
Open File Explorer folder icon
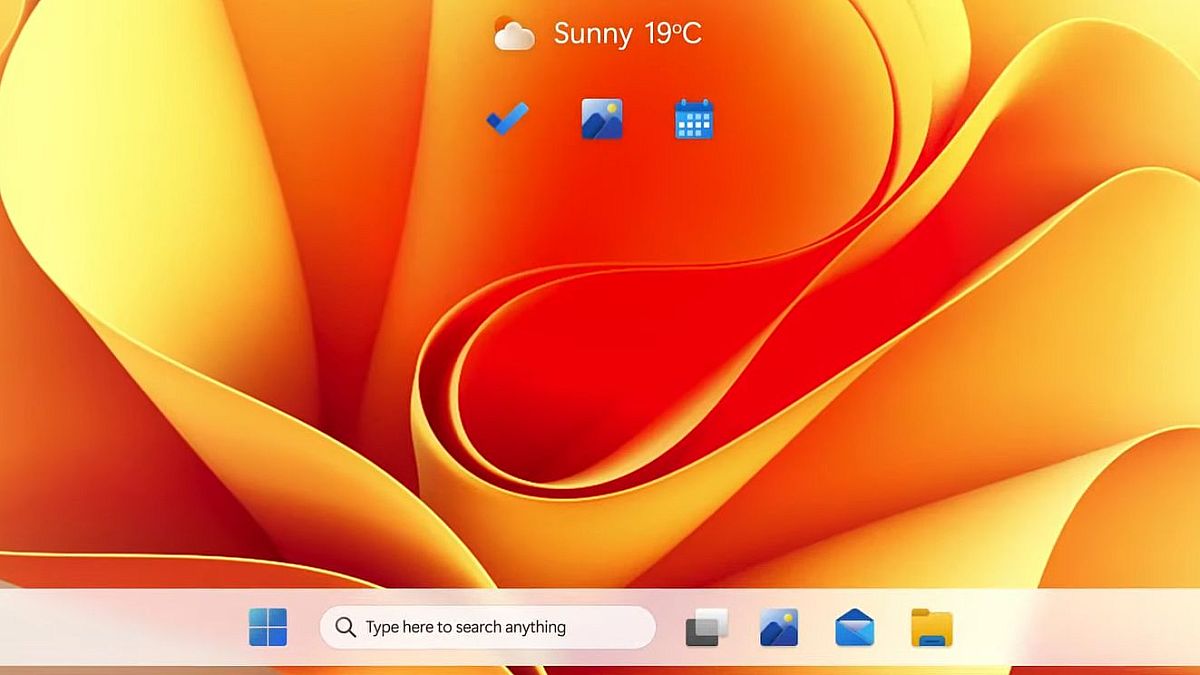click(x=932, y=627)
